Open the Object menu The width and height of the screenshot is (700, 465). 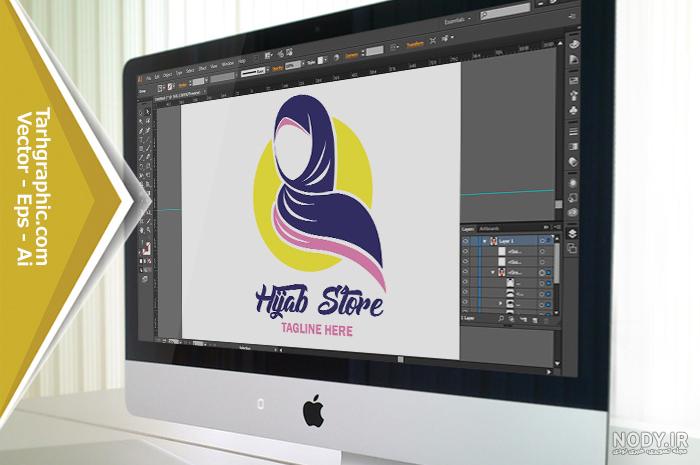(x=167, y=75)
